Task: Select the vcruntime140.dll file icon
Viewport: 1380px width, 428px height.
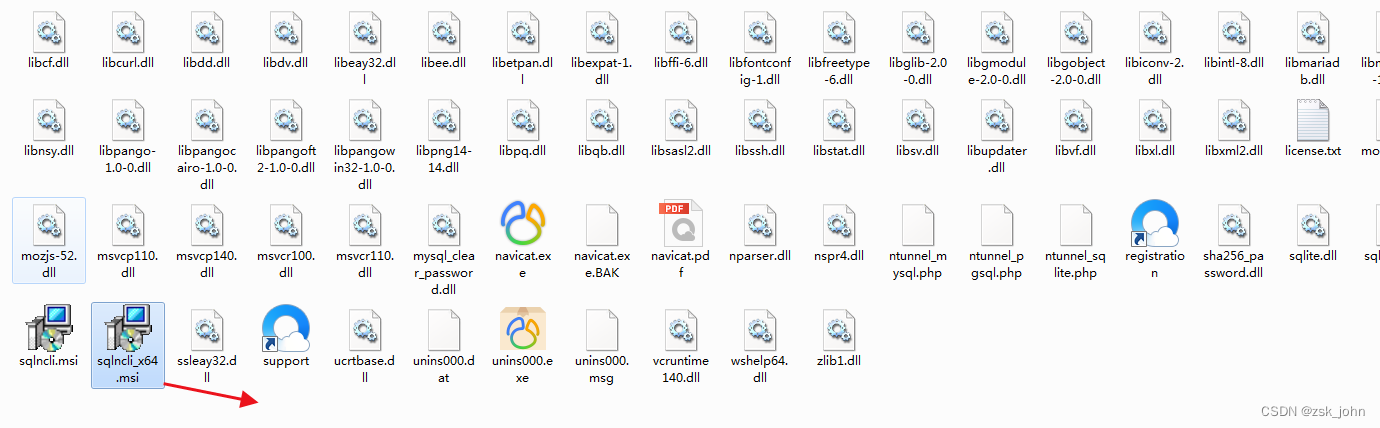Action: coord(681,329)
